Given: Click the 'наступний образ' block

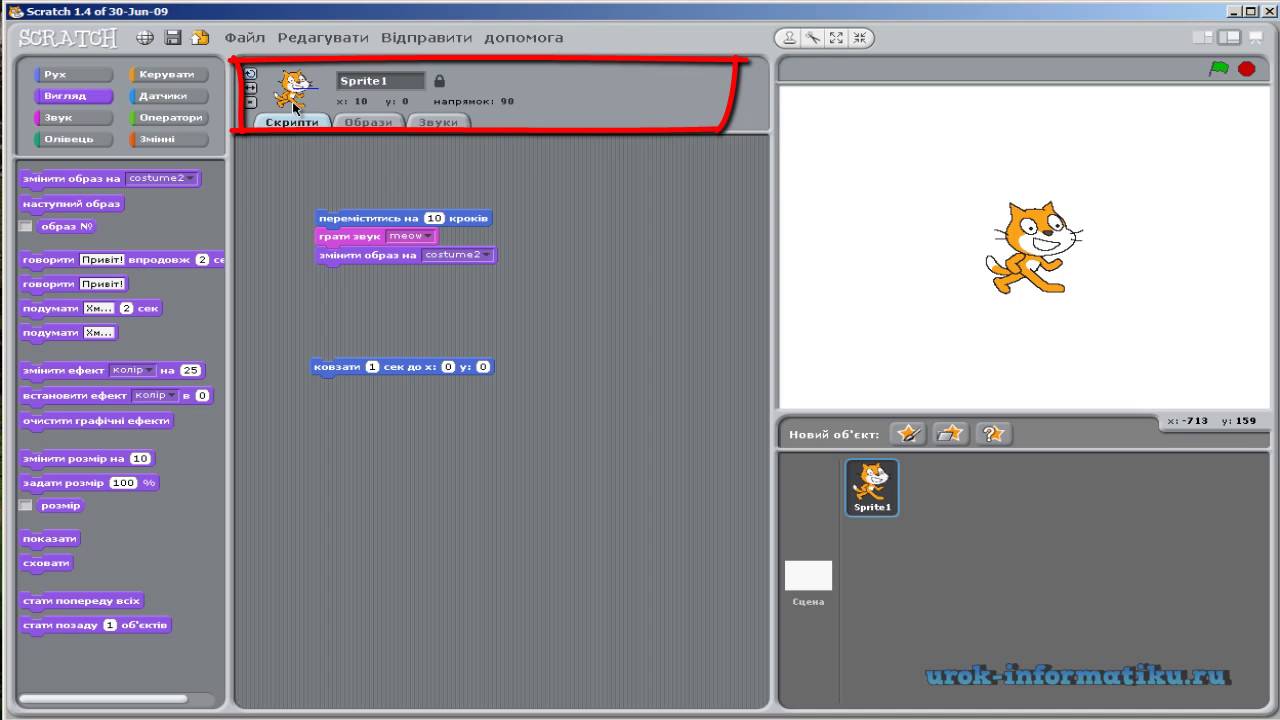Looking at the screenshot, I should pyautogui.click(x=72, y=203).
